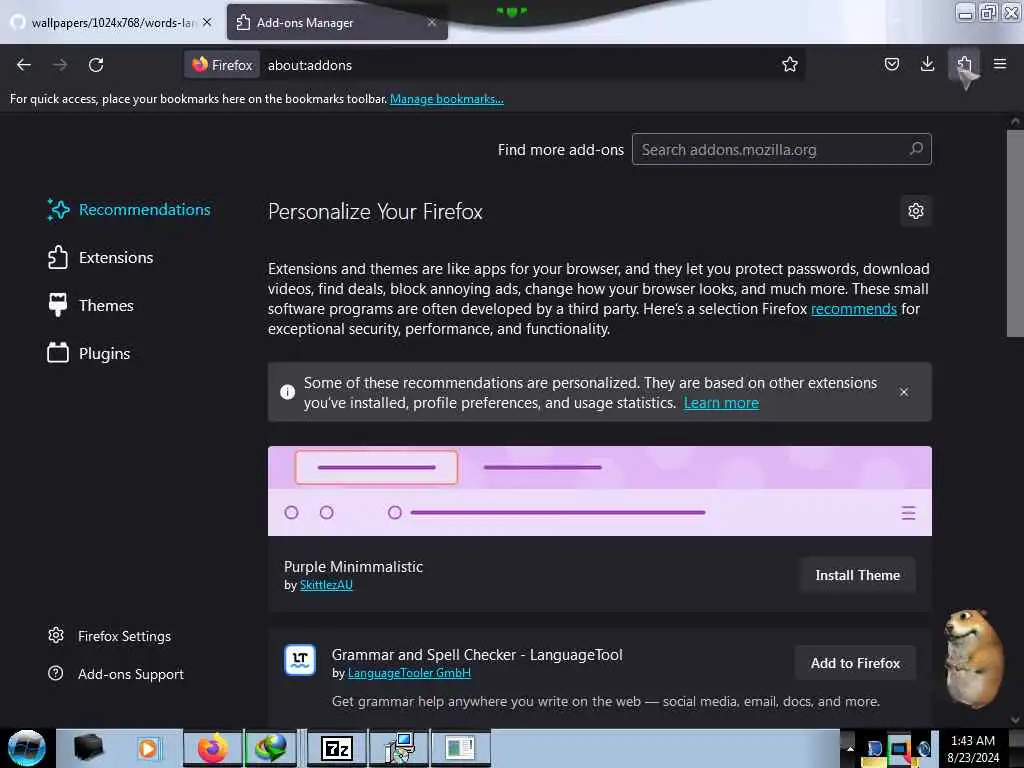
Task: Close the Add-ons Manager tab
Action: point(432,22)
